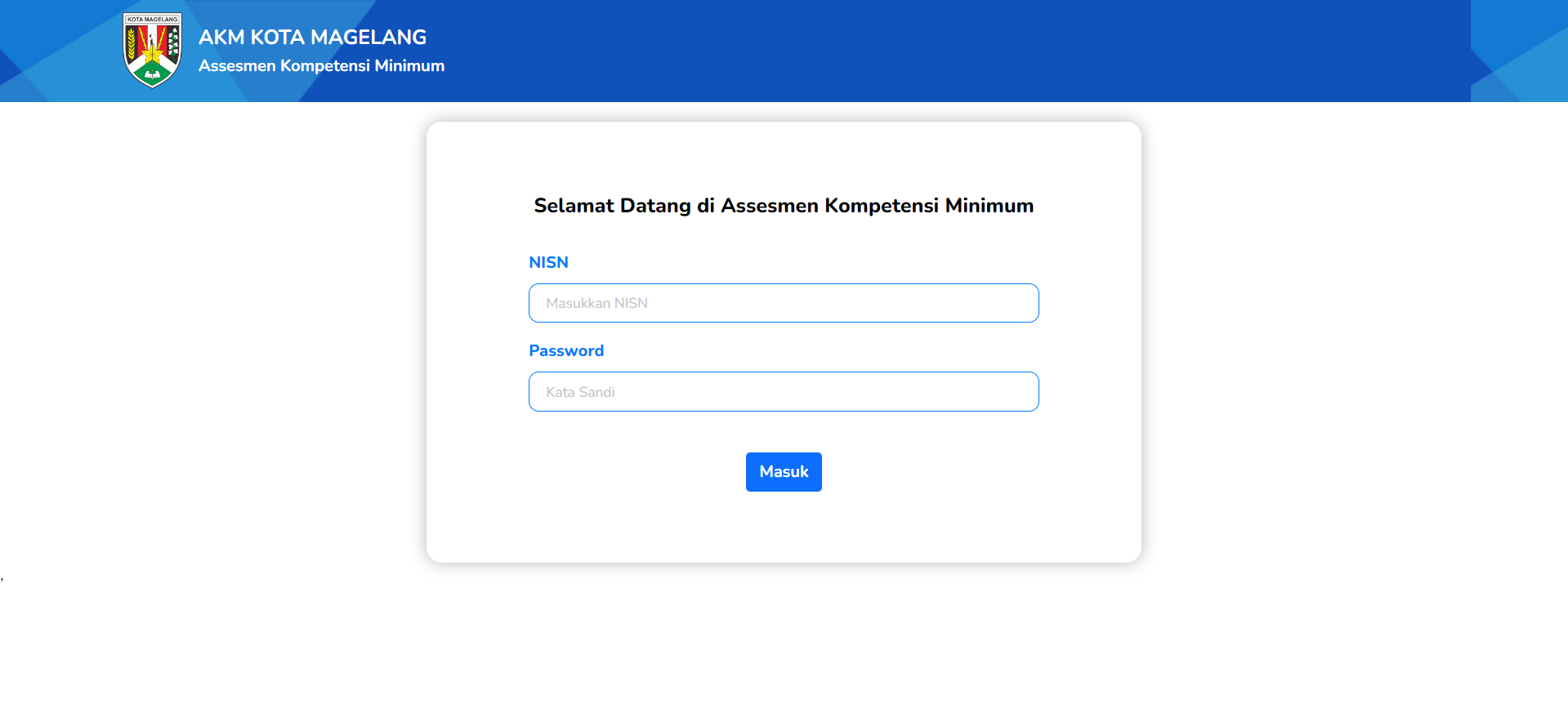Click the white page background below the login card
This screenshot has height=726, width=1568.
click(x=784, y=645)
